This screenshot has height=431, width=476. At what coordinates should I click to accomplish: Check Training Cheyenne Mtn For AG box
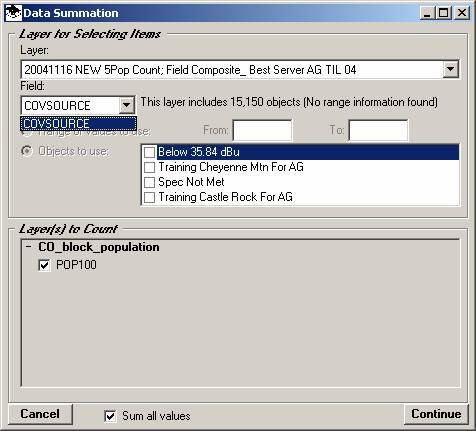(149, 167)
